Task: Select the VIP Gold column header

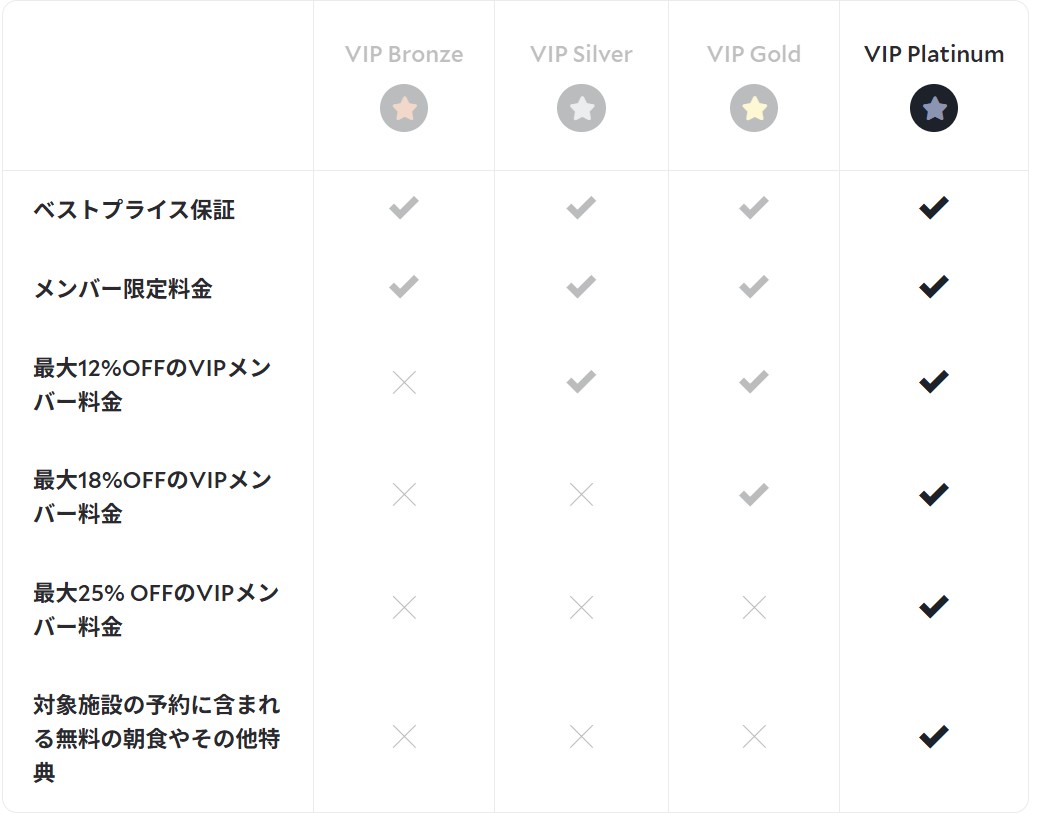Action: click(x=754, y=54)
